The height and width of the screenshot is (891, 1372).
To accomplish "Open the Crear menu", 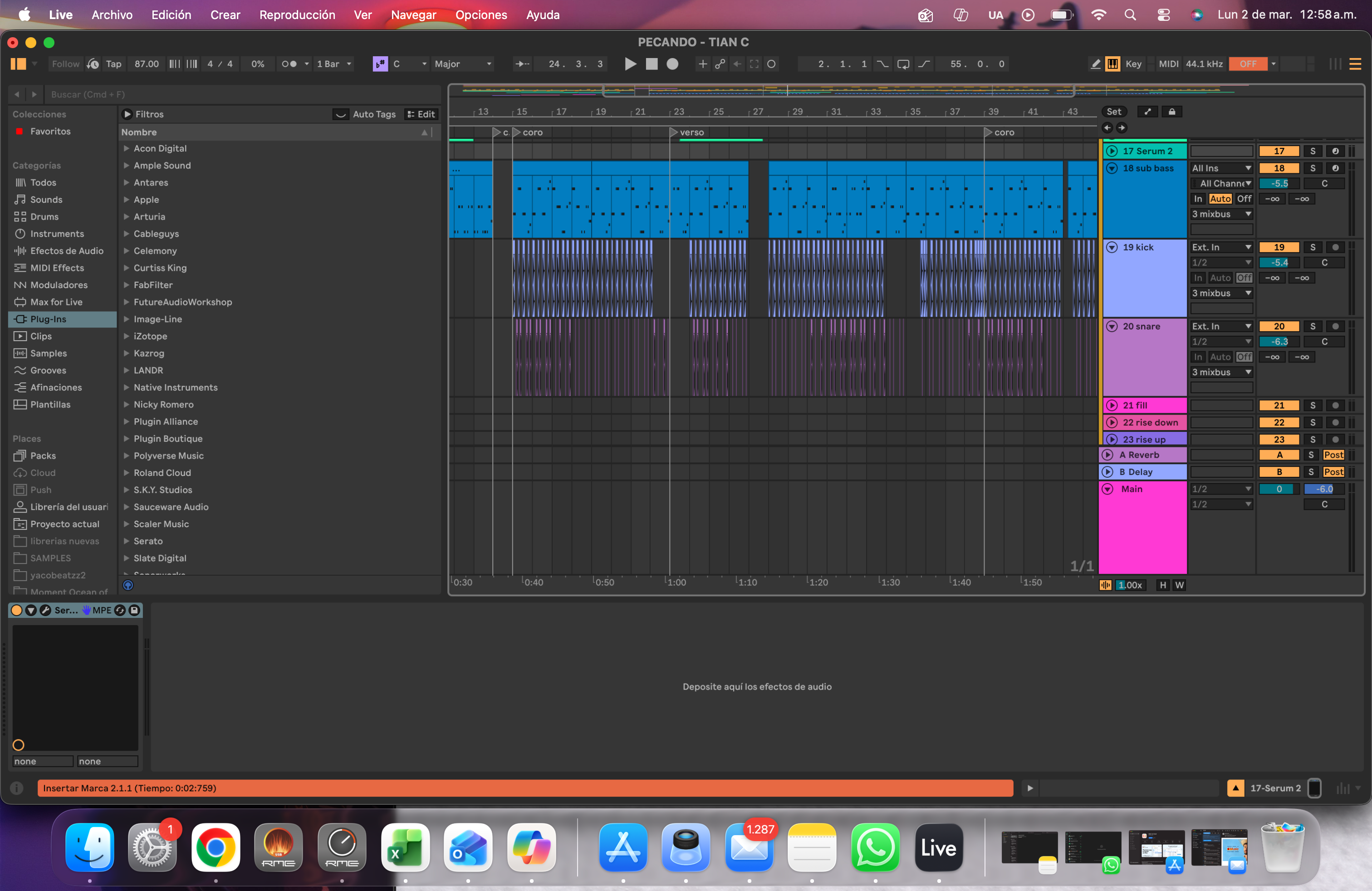I will pos(225,15).
